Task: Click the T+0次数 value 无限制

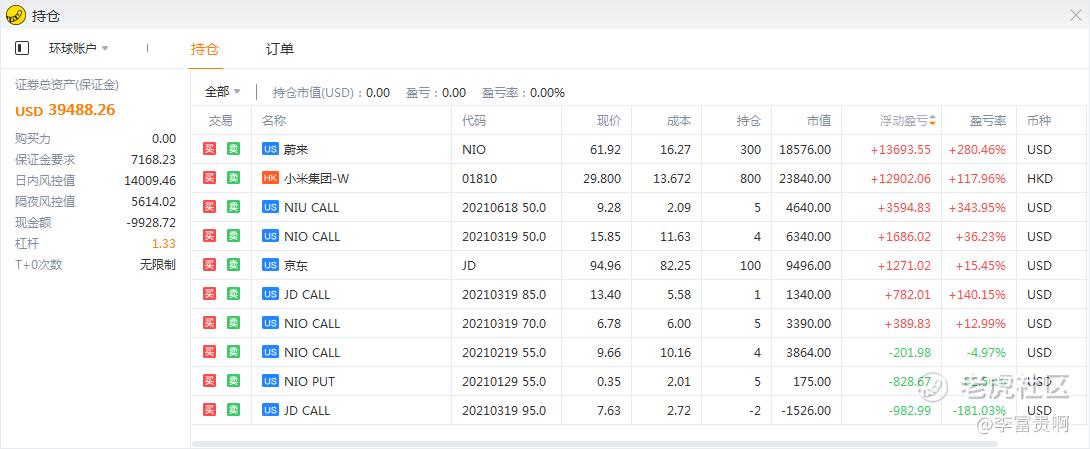Action: click(158, 264)
